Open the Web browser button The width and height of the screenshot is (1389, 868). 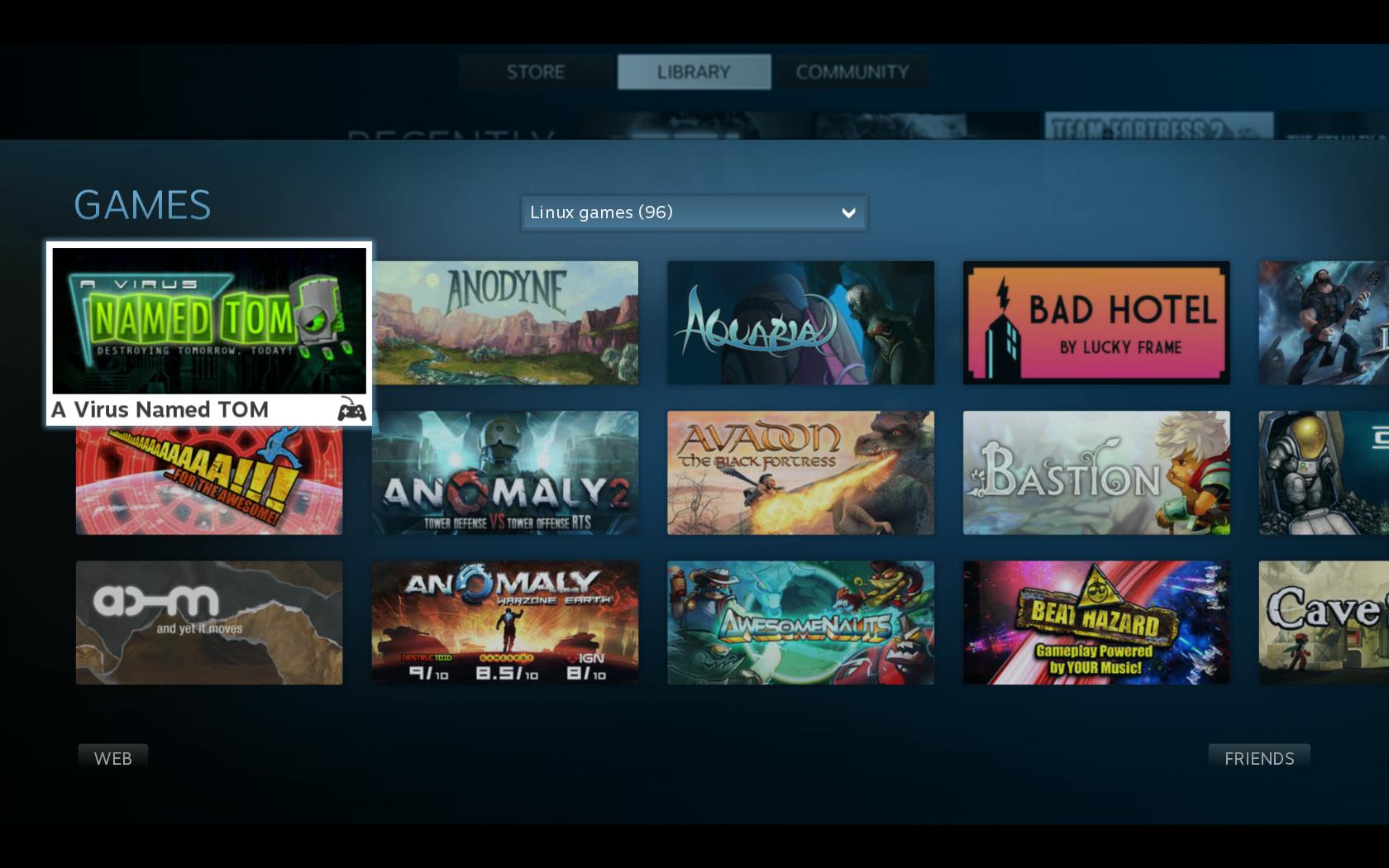[x=113, y=758]
